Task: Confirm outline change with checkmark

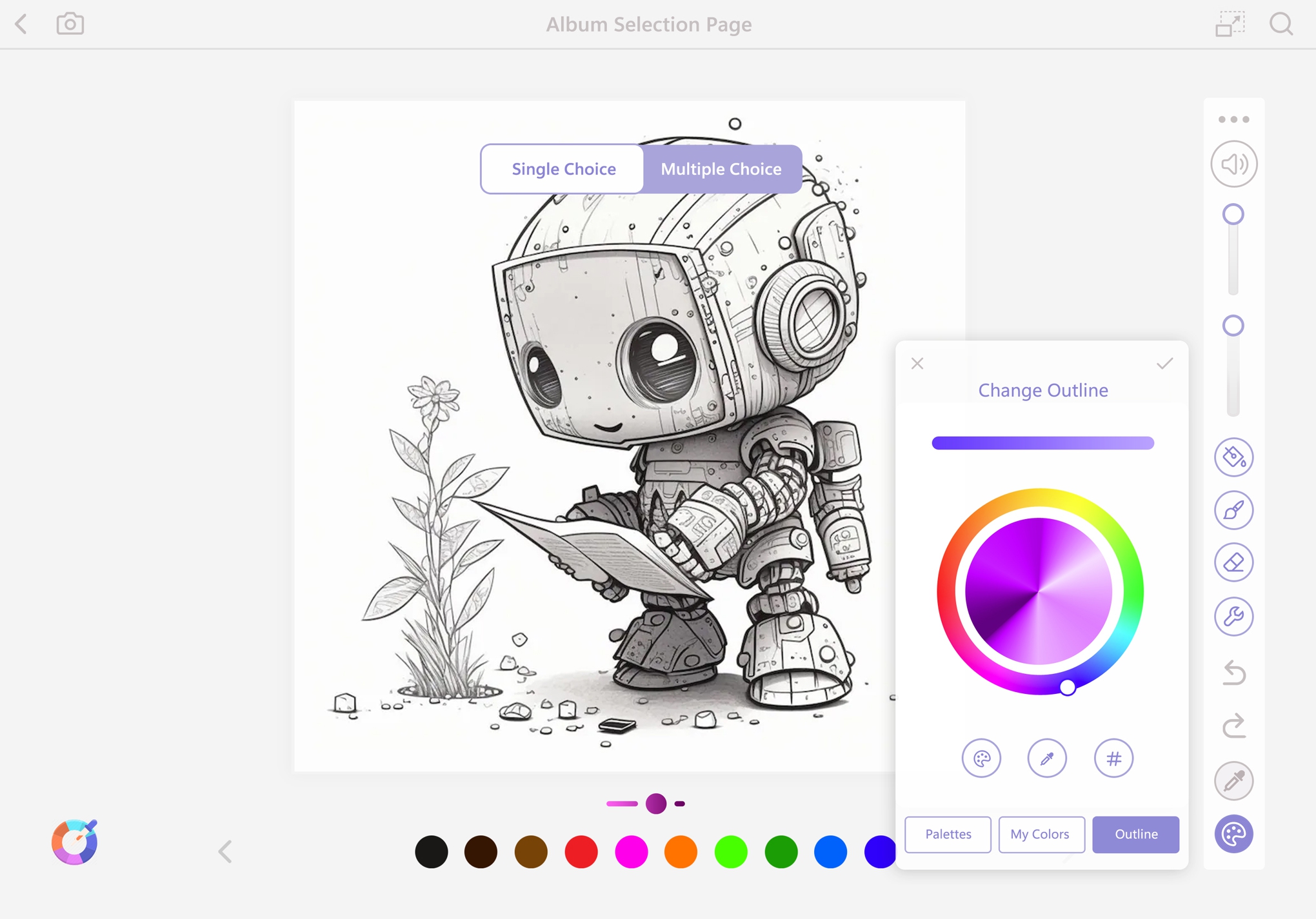Action: pyautogui.click(x=1164, y=364)
